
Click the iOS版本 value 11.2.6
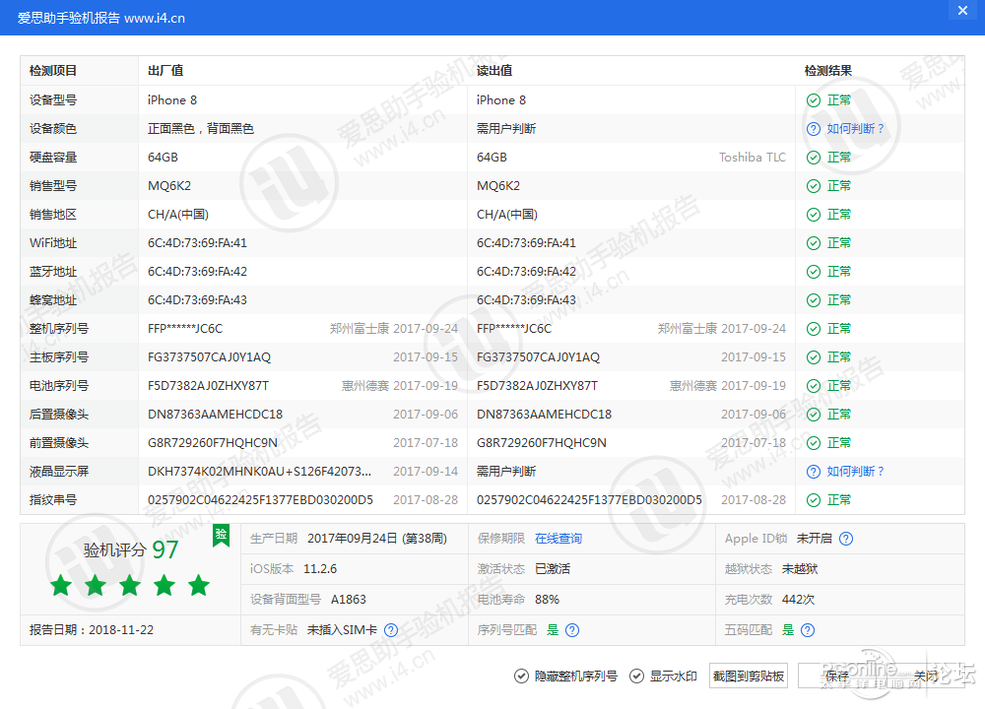coord(320,569)
